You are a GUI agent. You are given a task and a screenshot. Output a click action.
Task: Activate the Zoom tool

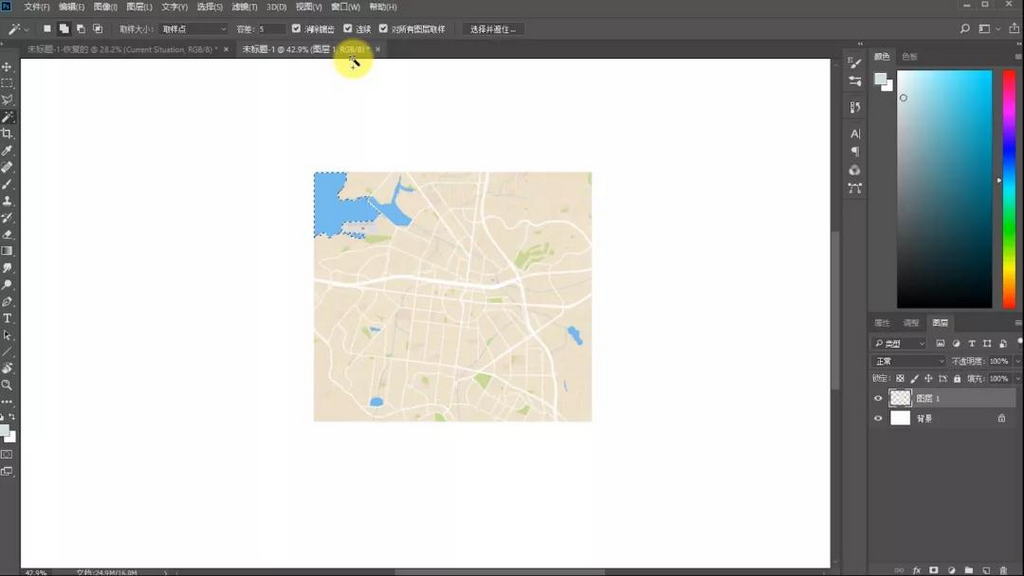coord(7,385)
